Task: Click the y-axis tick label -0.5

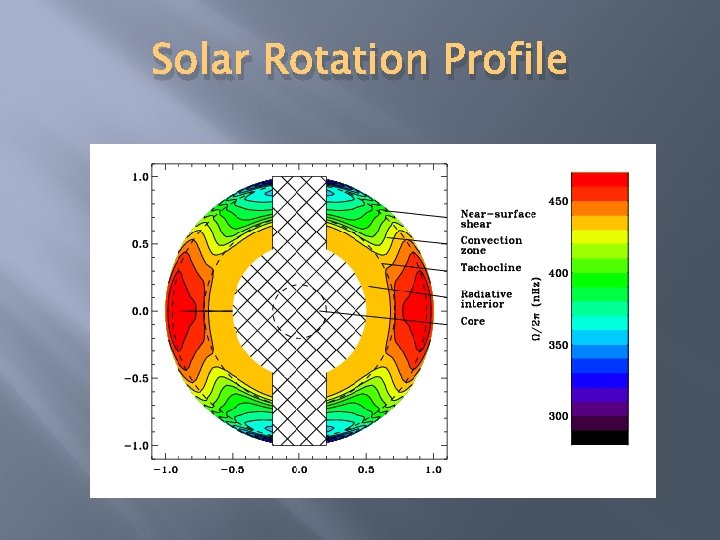Action: coord(137,378)
